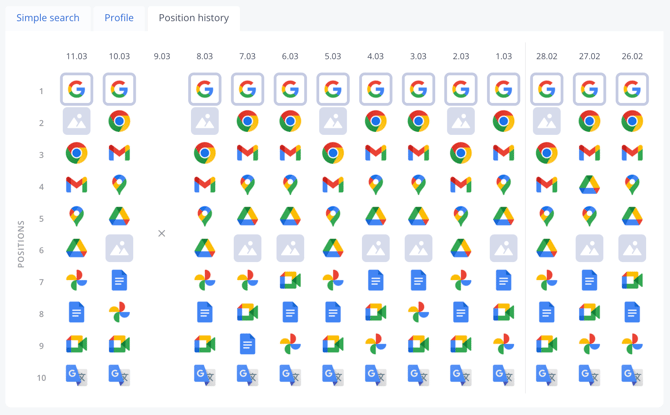Select the Chrome icon in the 5.03 column
This screenshot has height=415, width=670.
tap(333, 154)
